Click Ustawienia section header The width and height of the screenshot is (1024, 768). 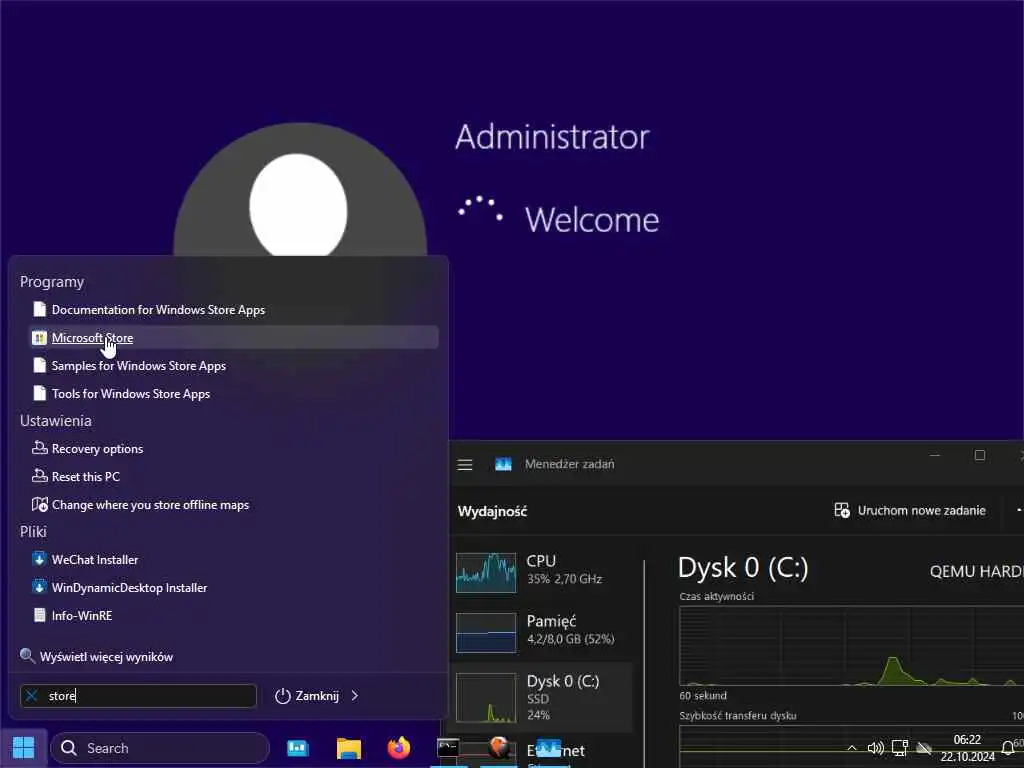(56, 421)
